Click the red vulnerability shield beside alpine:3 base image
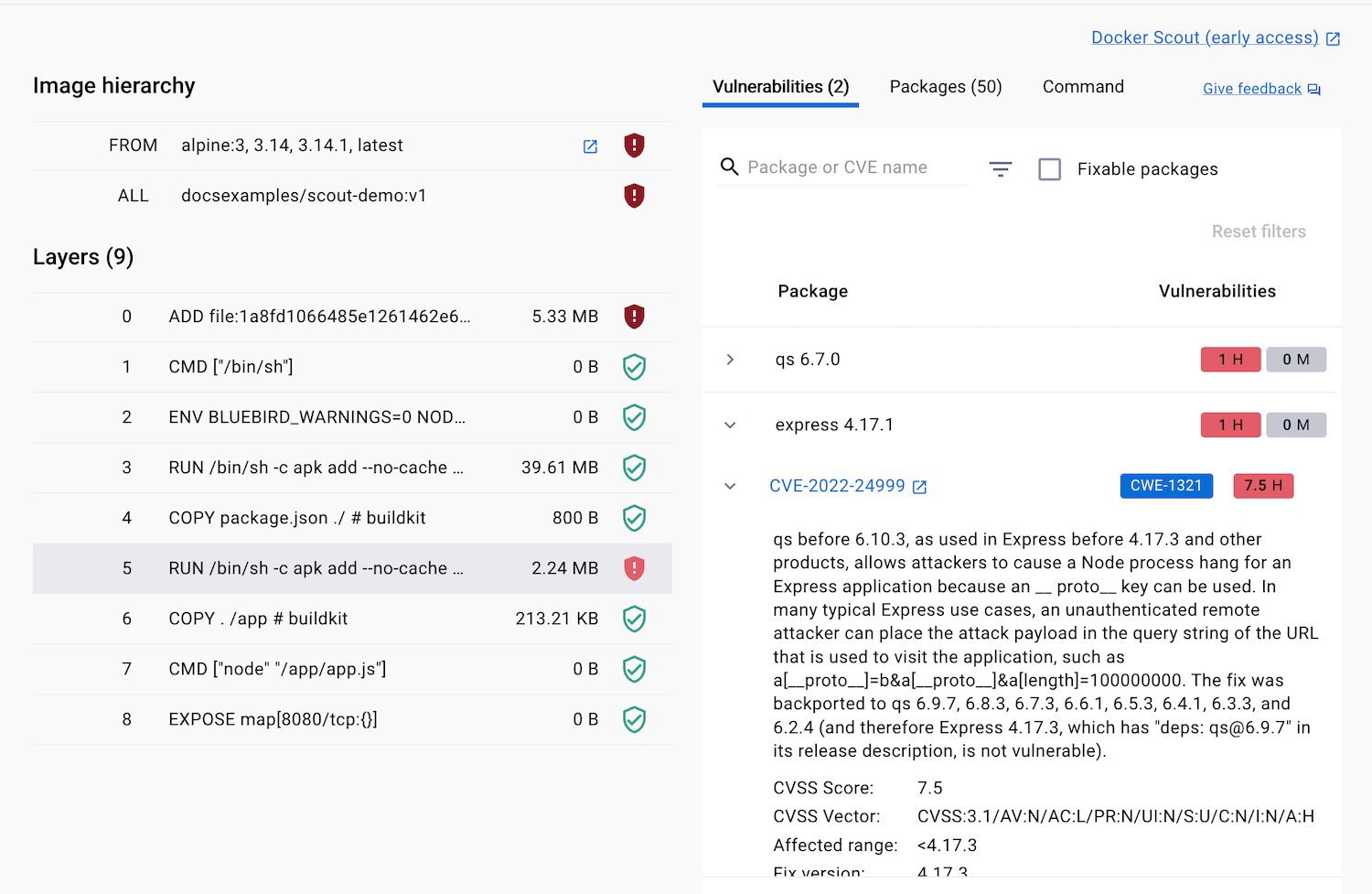Image resolution: width=1372 pixels, height=894 pixels. (634, 145)
